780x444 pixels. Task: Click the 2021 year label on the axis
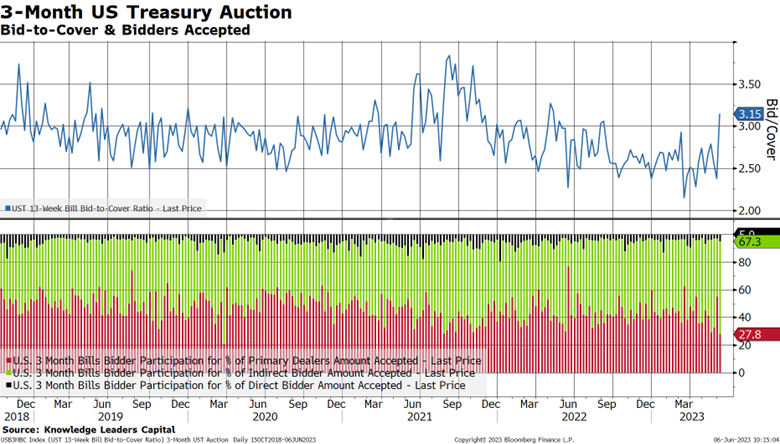tap(421, 415)
